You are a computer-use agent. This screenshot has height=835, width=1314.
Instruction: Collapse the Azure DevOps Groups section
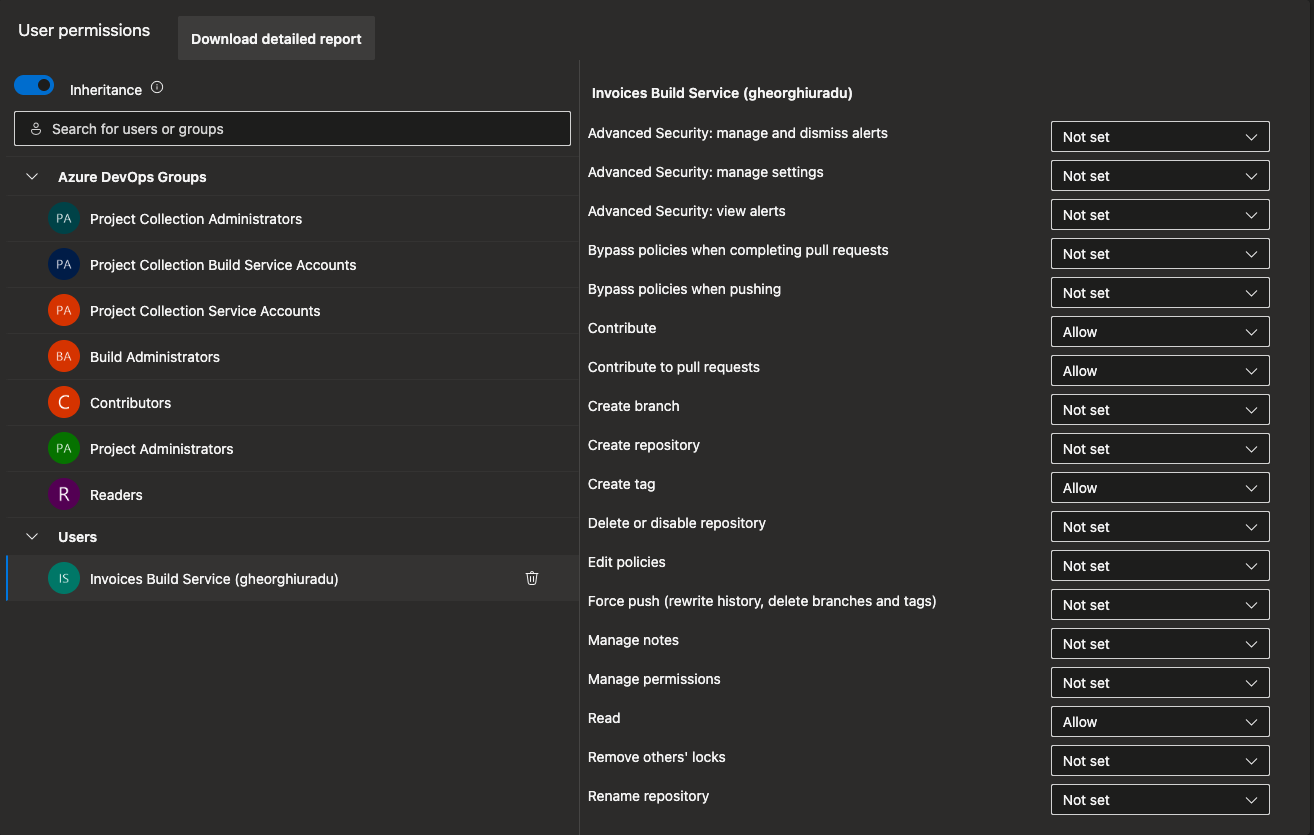coord(31,176)
